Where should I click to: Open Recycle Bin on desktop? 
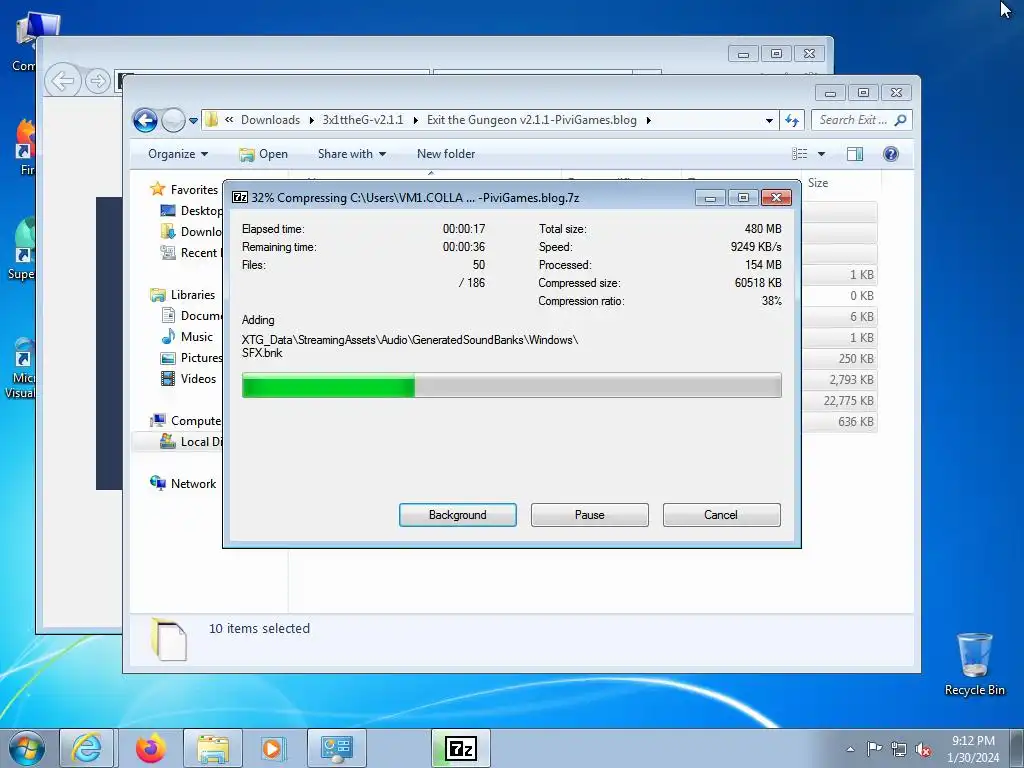coord(974,664)
